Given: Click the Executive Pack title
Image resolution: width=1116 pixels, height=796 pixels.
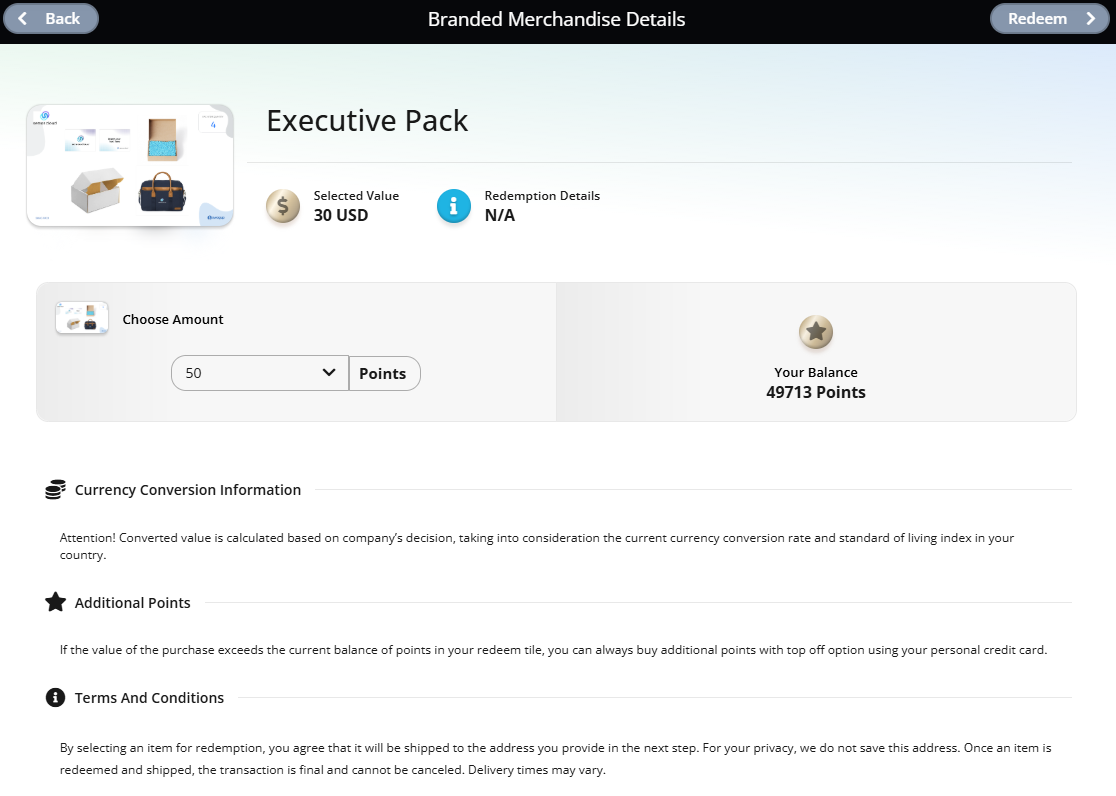Looking at the screenshot, I should pyautogui.click(x=367, y=120).
